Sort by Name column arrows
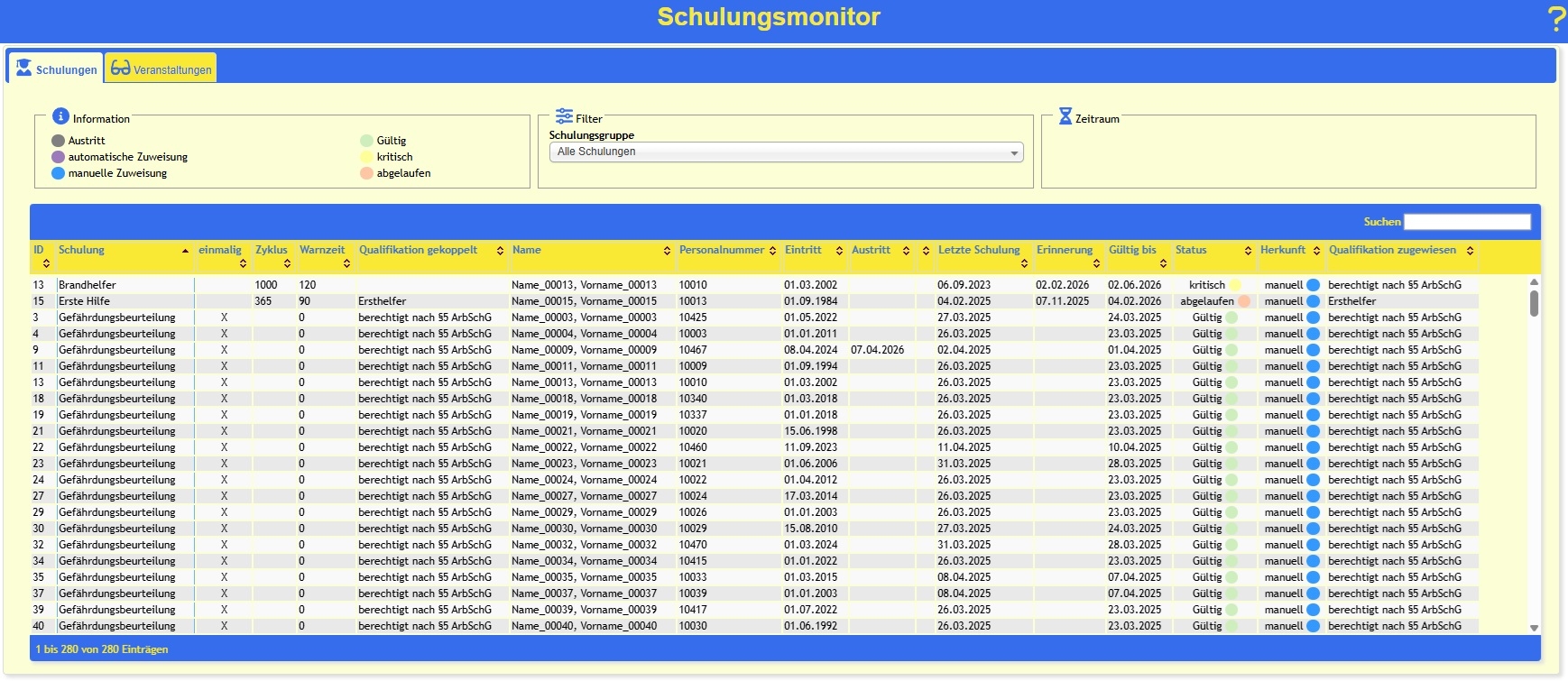Image resolution: width=1568 pixels, height=681 pixels. pos(667,251)
